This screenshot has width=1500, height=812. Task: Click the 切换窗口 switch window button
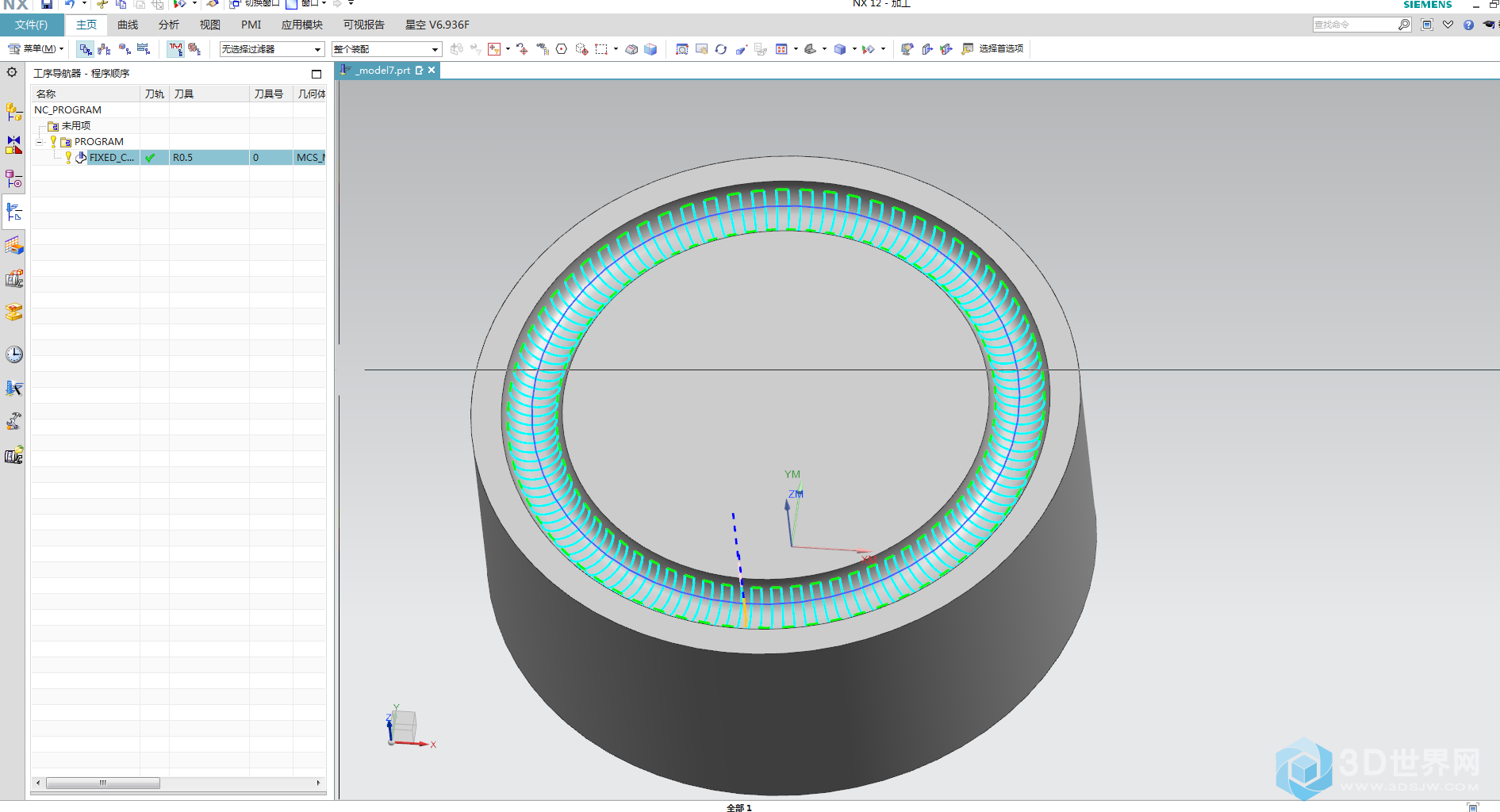tap(255, 4)
